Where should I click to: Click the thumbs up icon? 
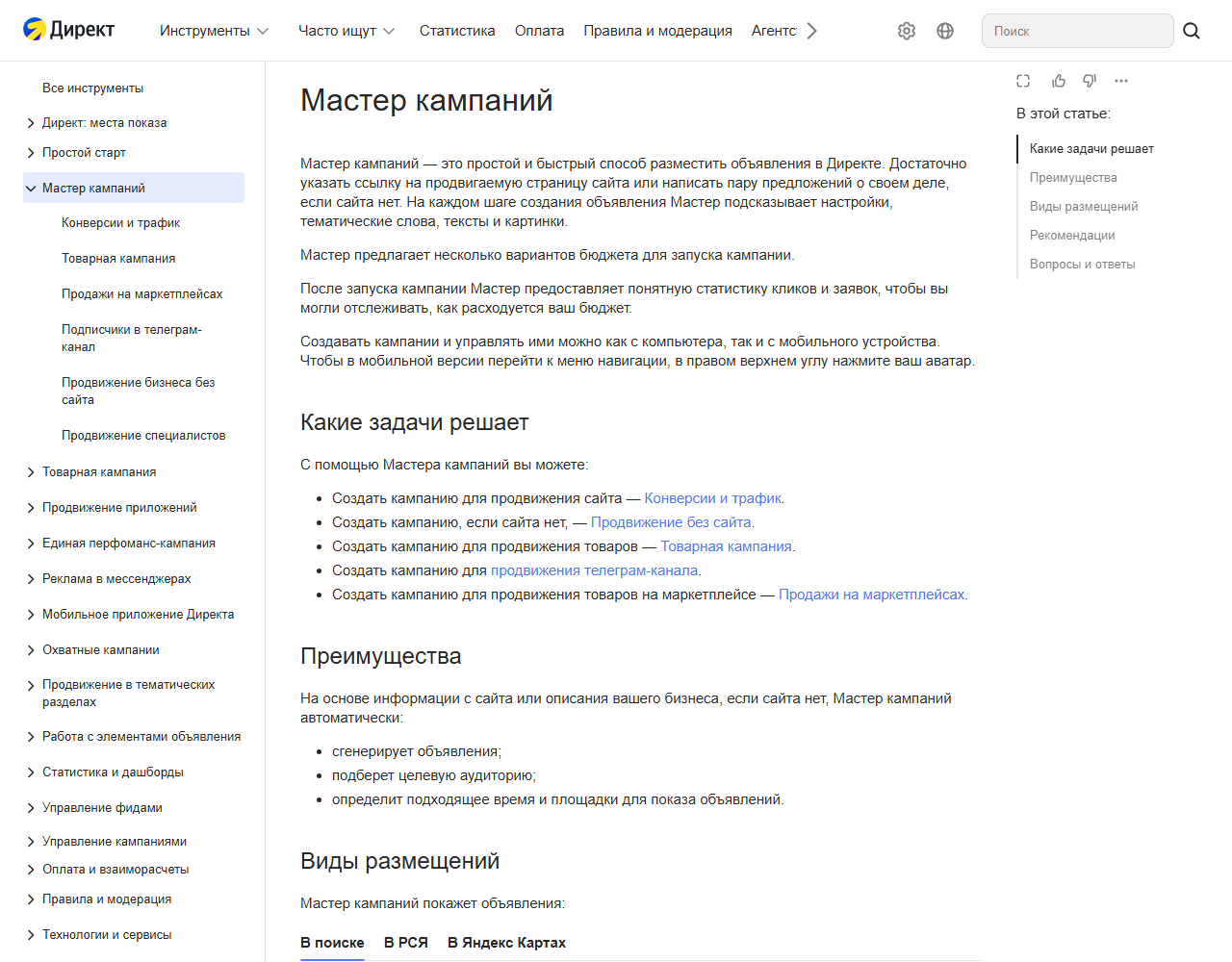[1059, 81]
